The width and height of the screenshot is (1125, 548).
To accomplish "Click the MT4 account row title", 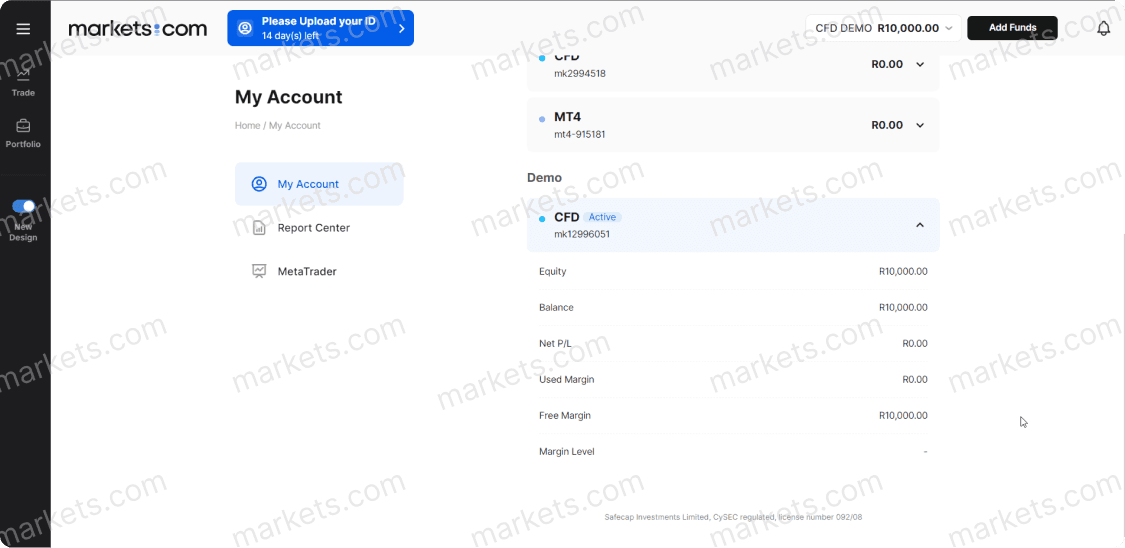I will (568, 117).
